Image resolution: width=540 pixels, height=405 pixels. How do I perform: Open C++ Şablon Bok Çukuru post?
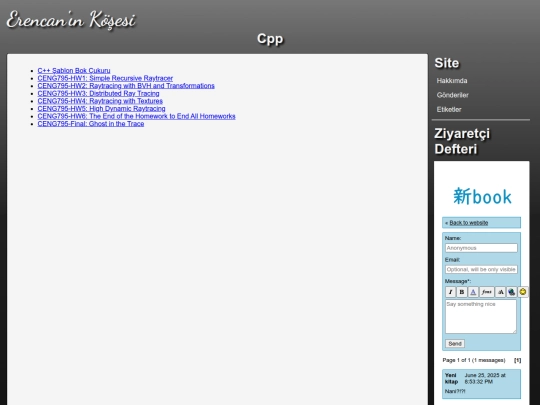coord(74,71)
